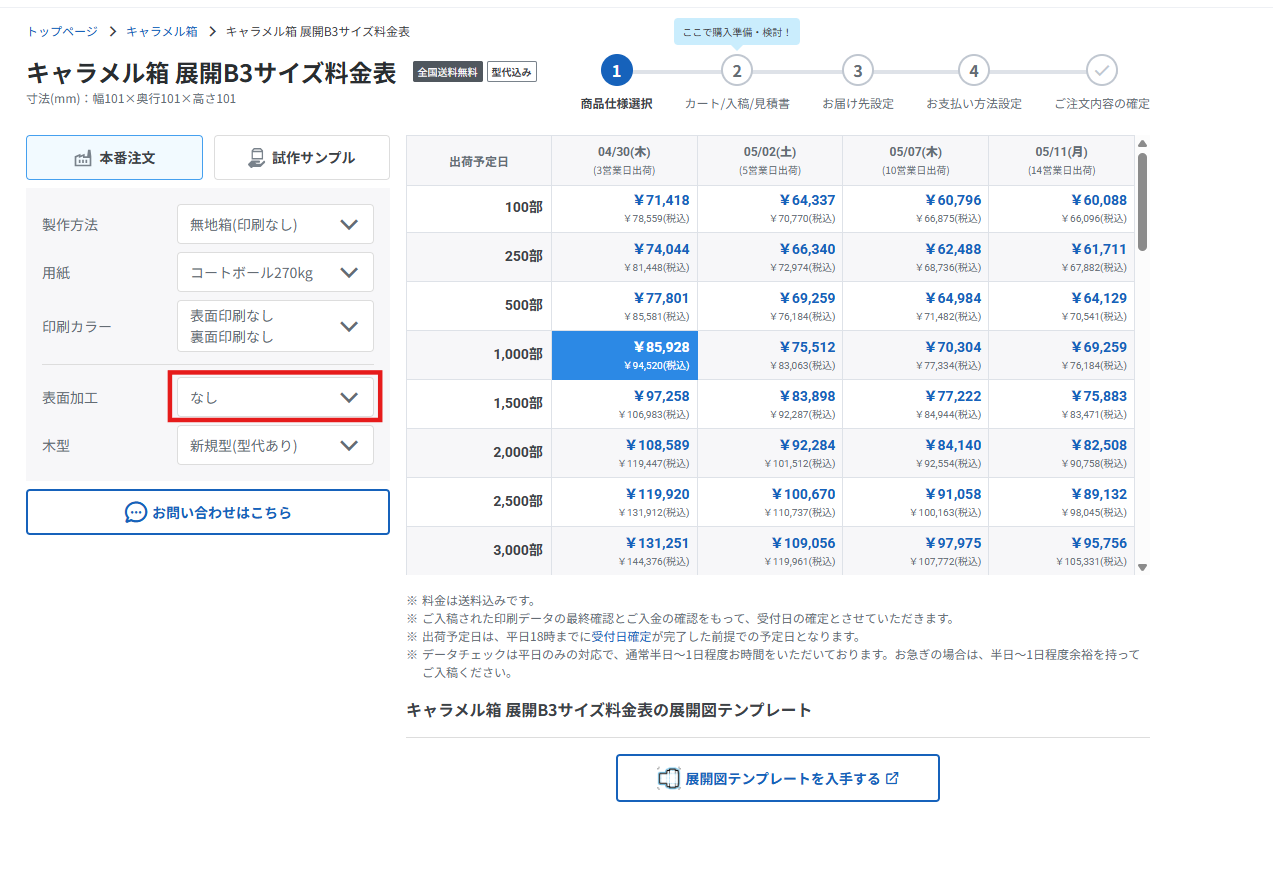Go to トップページ breadcrumb link
The width and height of the screenshot is (1273, 874).
(x=62, y=32)
